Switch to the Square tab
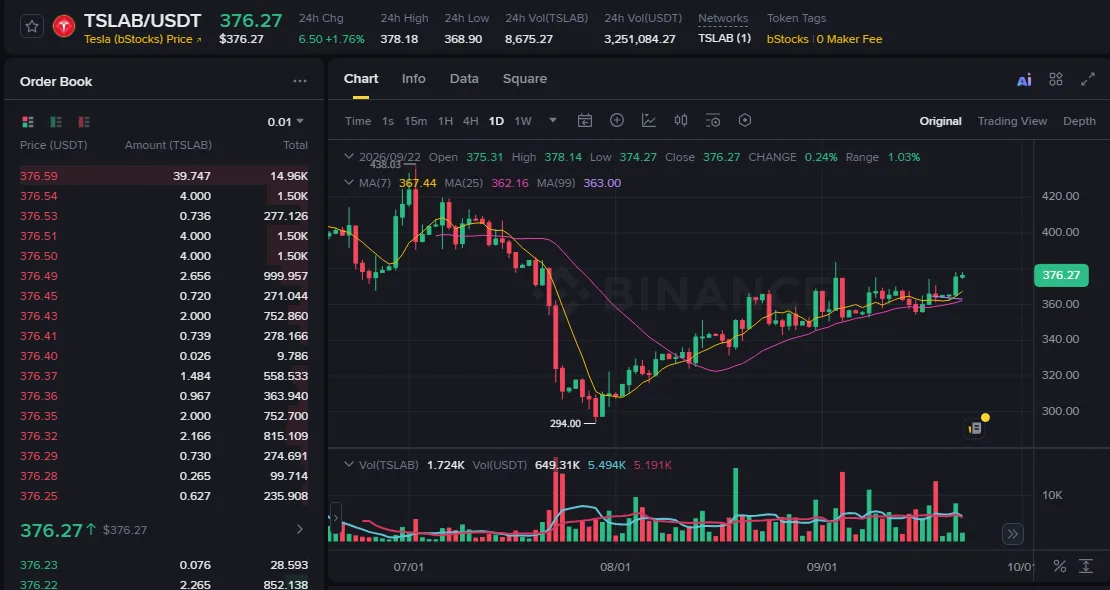1110x590 pixels. (525, 79)
